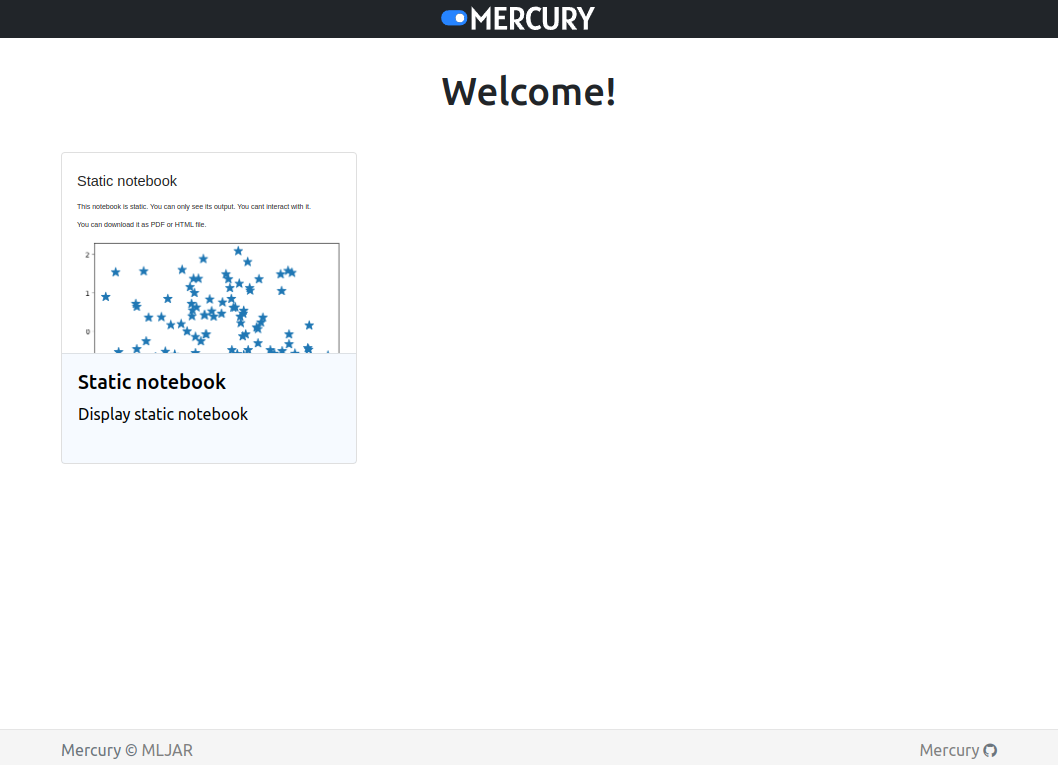Screen dimensions: 1058x765
Task: Click the blue toggle logo icon in header
Action: click(454, 18)
